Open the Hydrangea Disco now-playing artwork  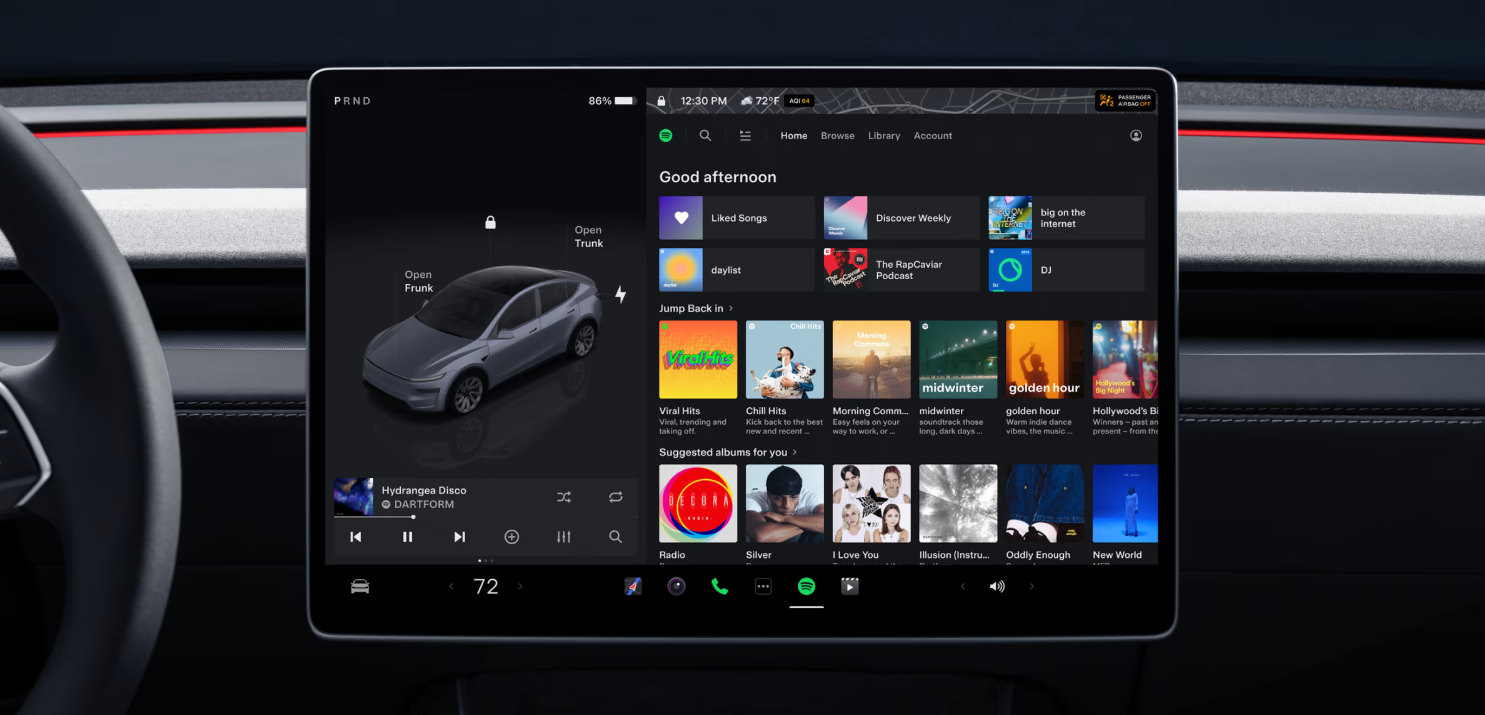353,496
